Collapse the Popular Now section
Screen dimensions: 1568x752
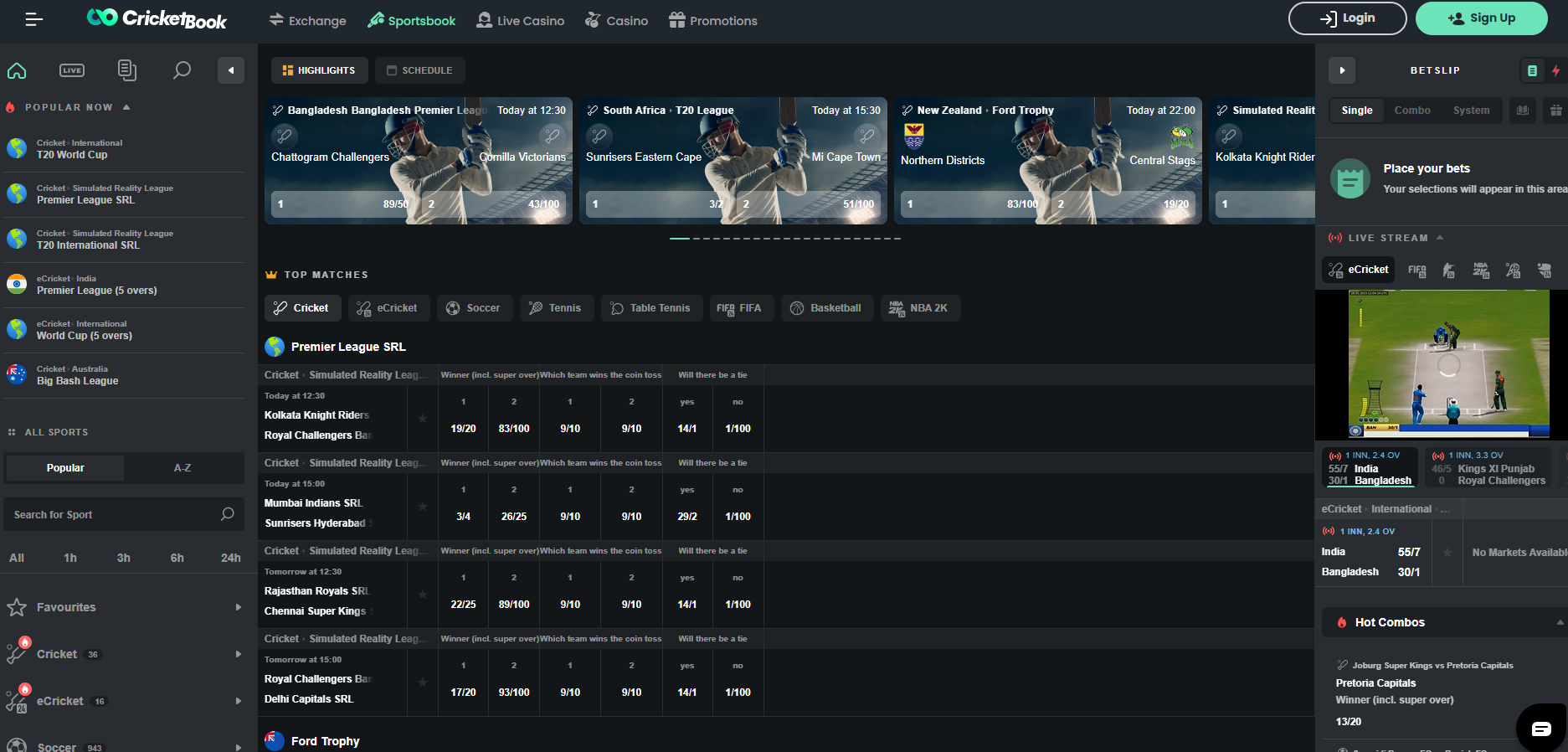tap(126, 107)
